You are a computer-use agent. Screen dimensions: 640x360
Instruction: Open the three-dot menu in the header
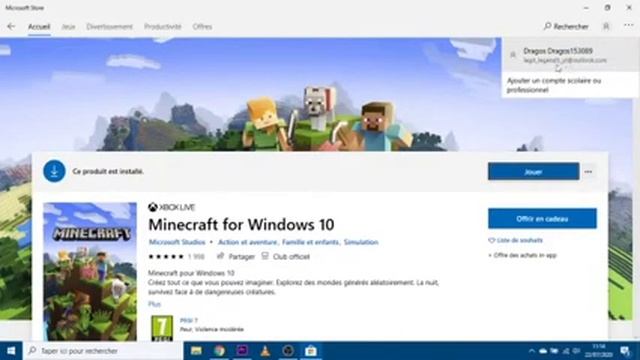click(629, 26)
